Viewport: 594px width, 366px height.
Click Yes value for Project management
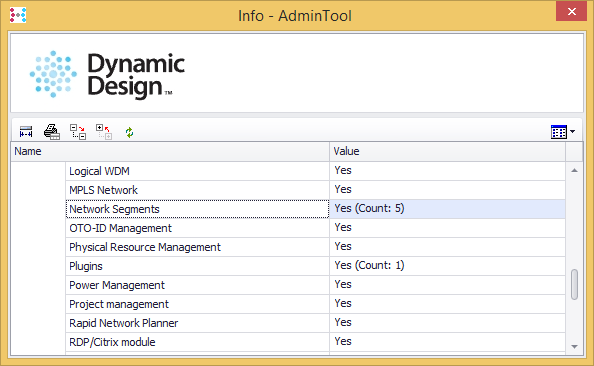click(x=448, y=304)
